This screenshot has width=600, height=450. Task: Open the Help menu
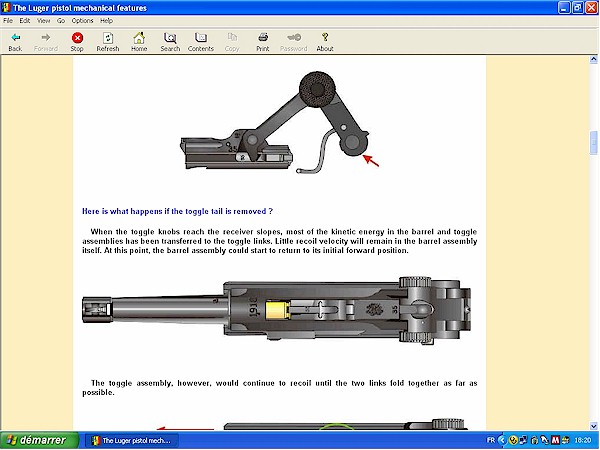(x=106, y=21)
